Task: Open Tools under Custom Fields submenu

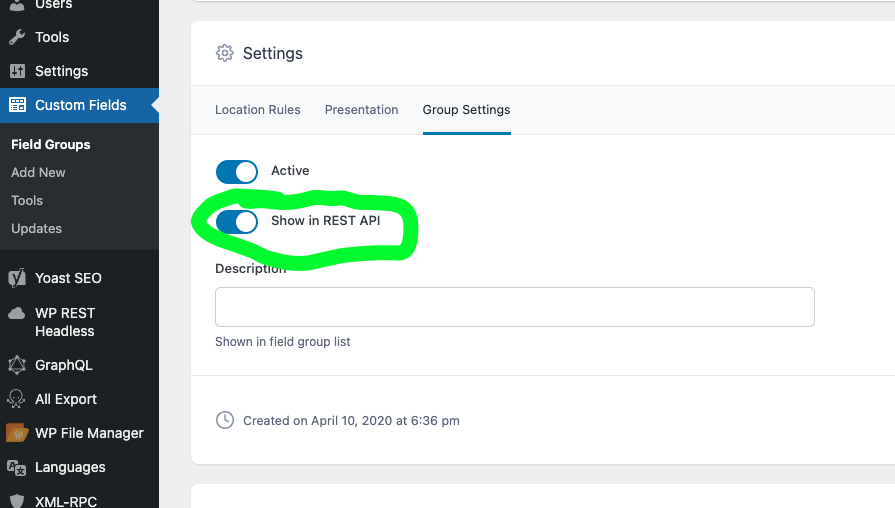Action: click(x=27, y=200)
